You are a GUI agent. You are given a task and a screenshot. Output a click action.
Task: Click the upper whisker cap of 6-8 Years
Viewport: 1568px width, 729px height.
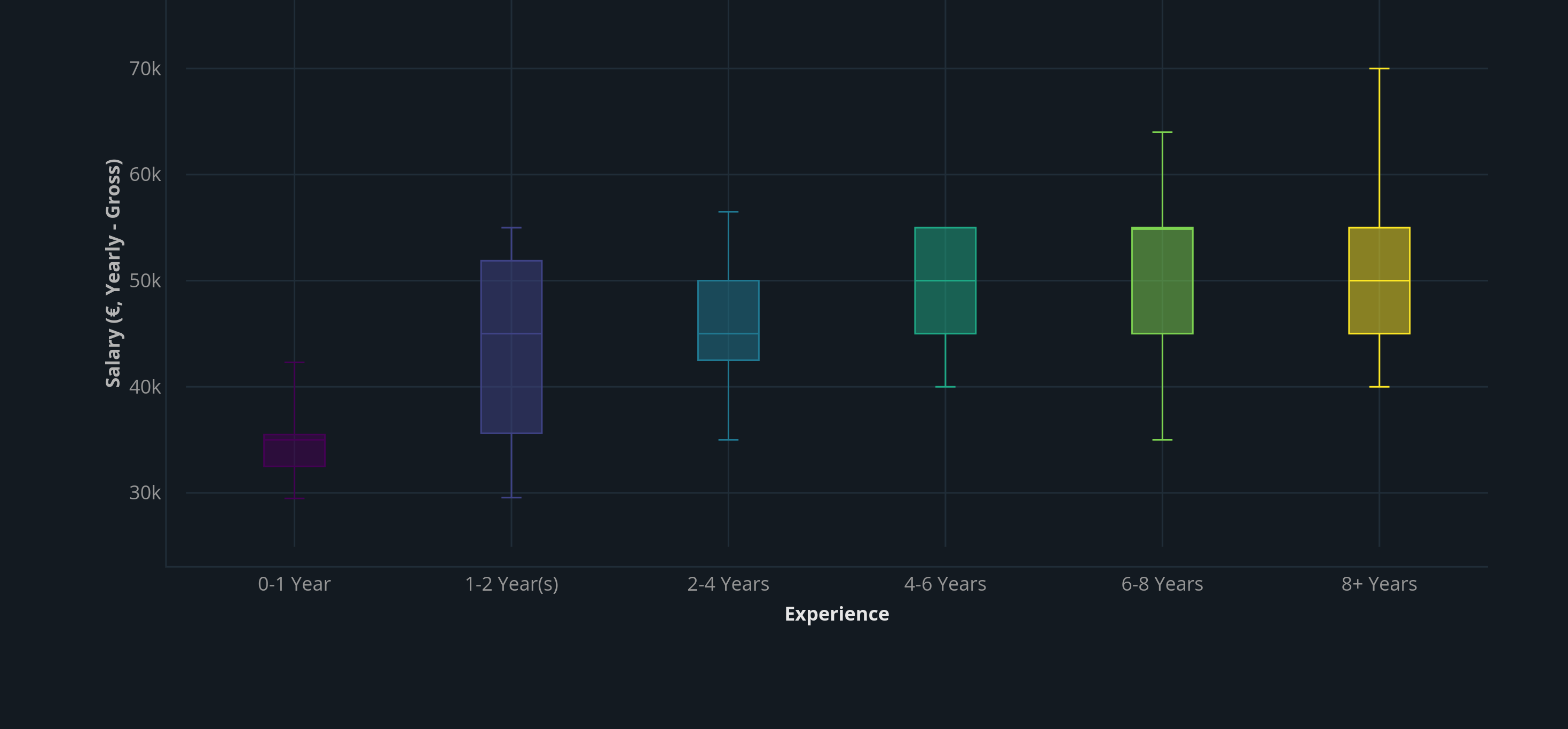(1163, 131)
